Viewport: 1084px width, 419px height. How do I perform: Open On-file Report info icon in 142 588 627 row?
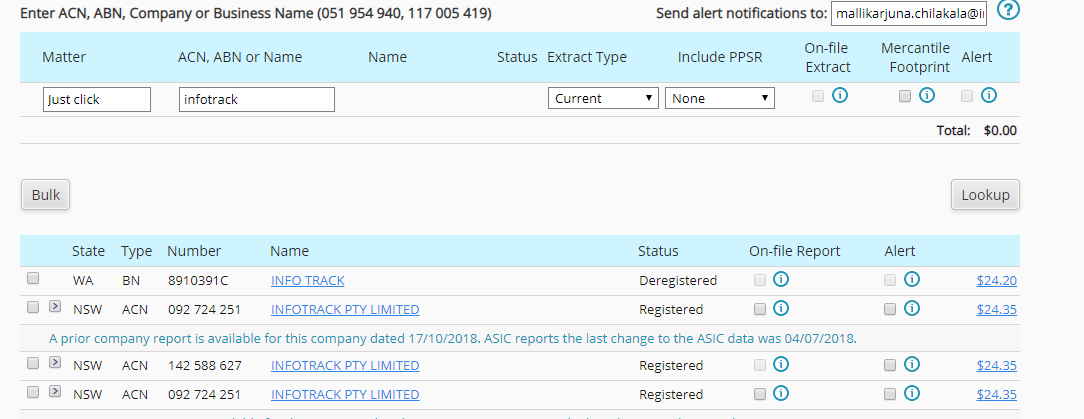coord(781,364)
